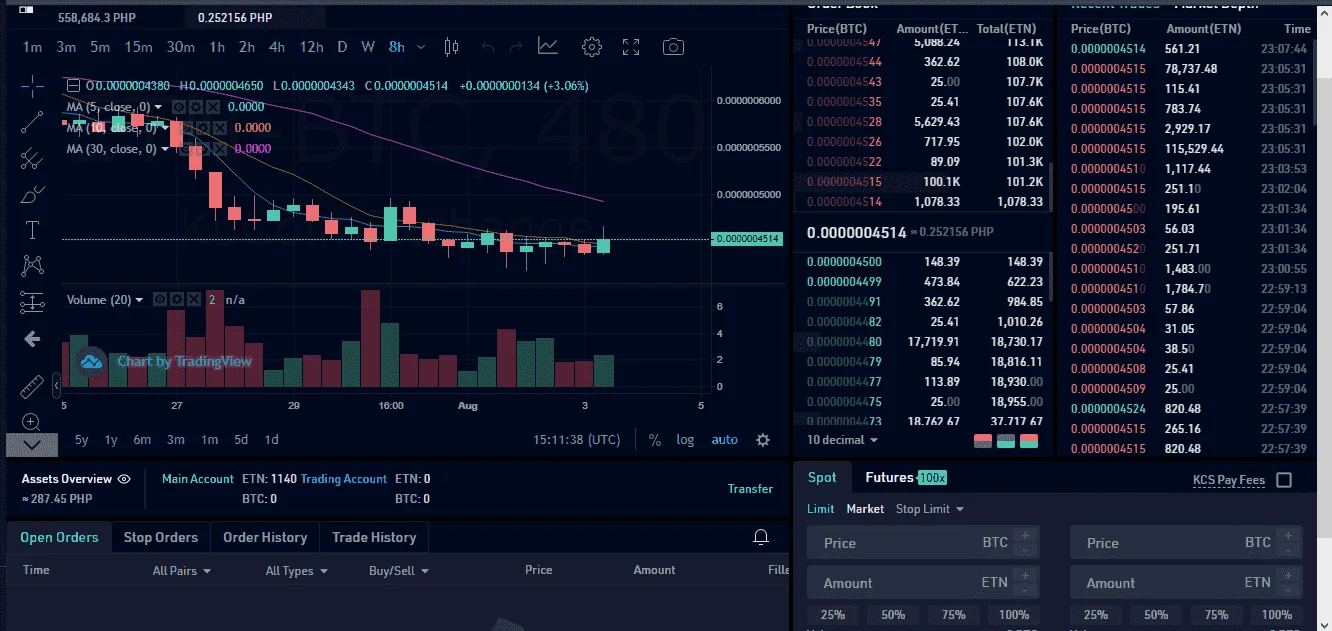
Task: Open the candlestick chart type selector
Action: pyautogui.click(x=451, y=47)
